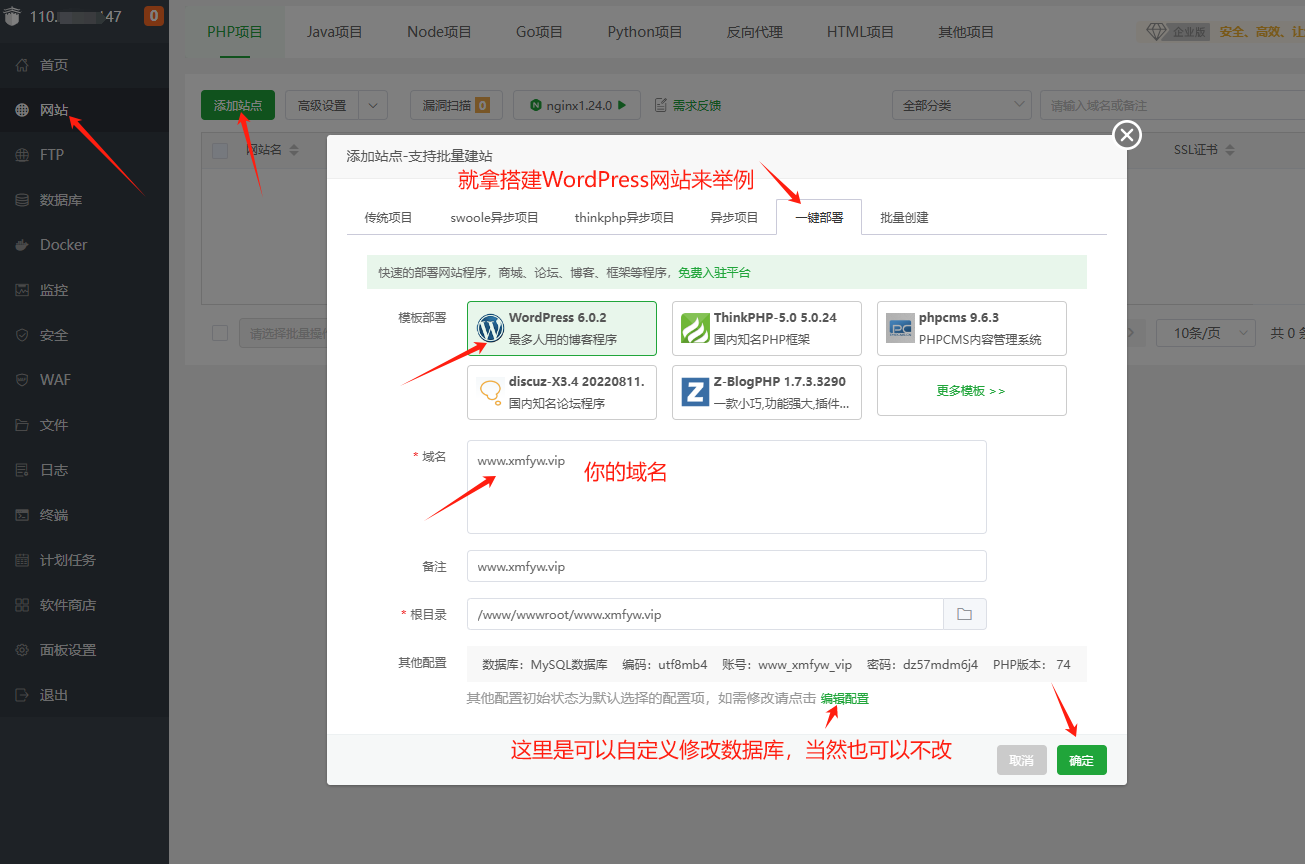
Task: Open the WAF firewall icon
Action: (x=22, y=380)
